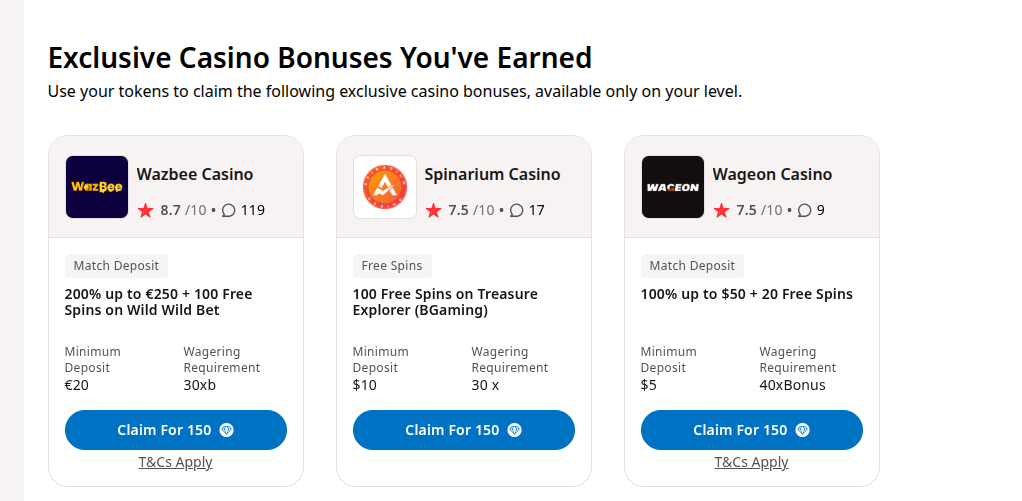Select the Free Spins tag on Spinarium

point(393,266)
